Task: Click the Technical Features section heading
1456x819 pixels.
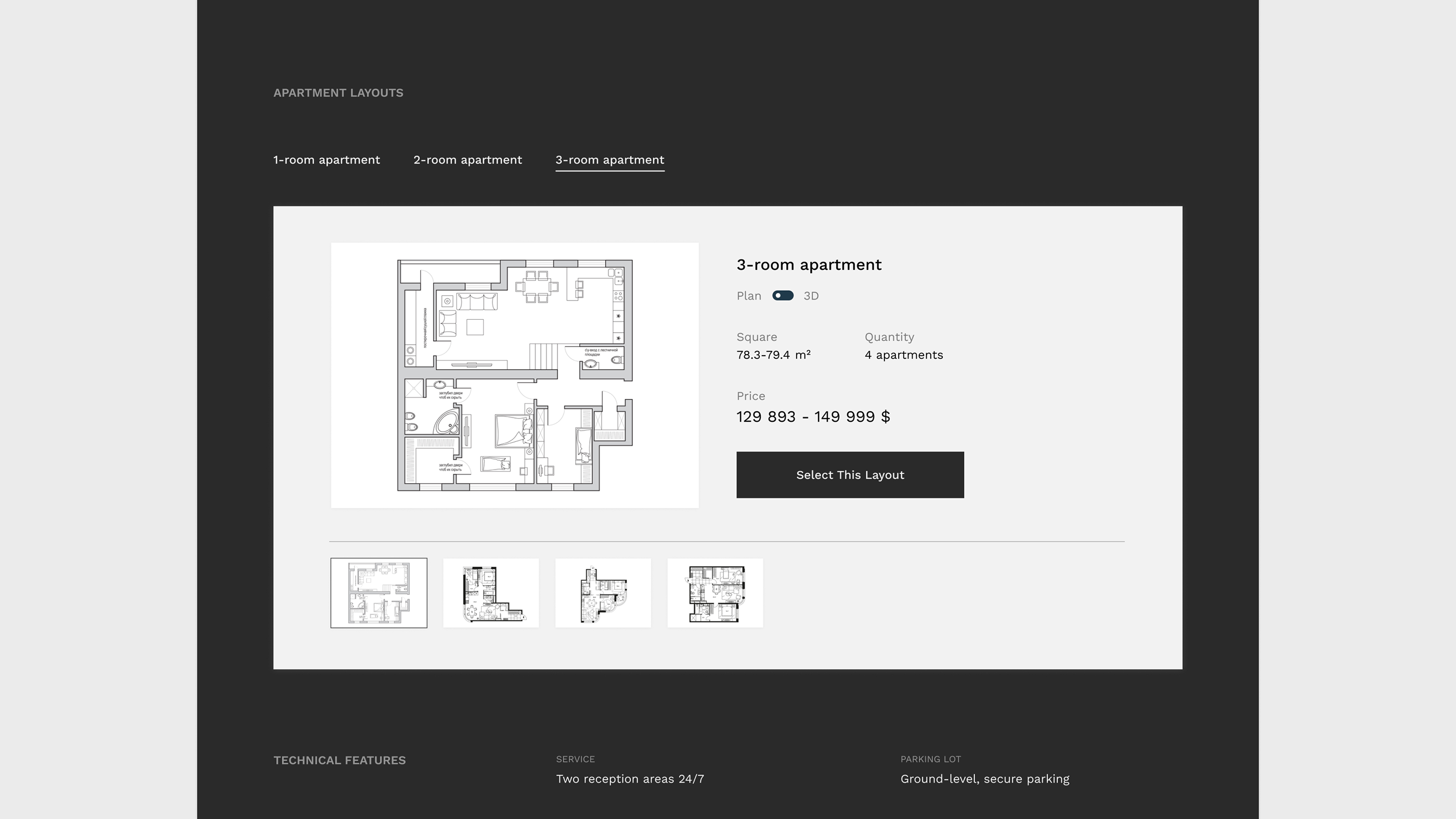Action: [x=339, y=760]
